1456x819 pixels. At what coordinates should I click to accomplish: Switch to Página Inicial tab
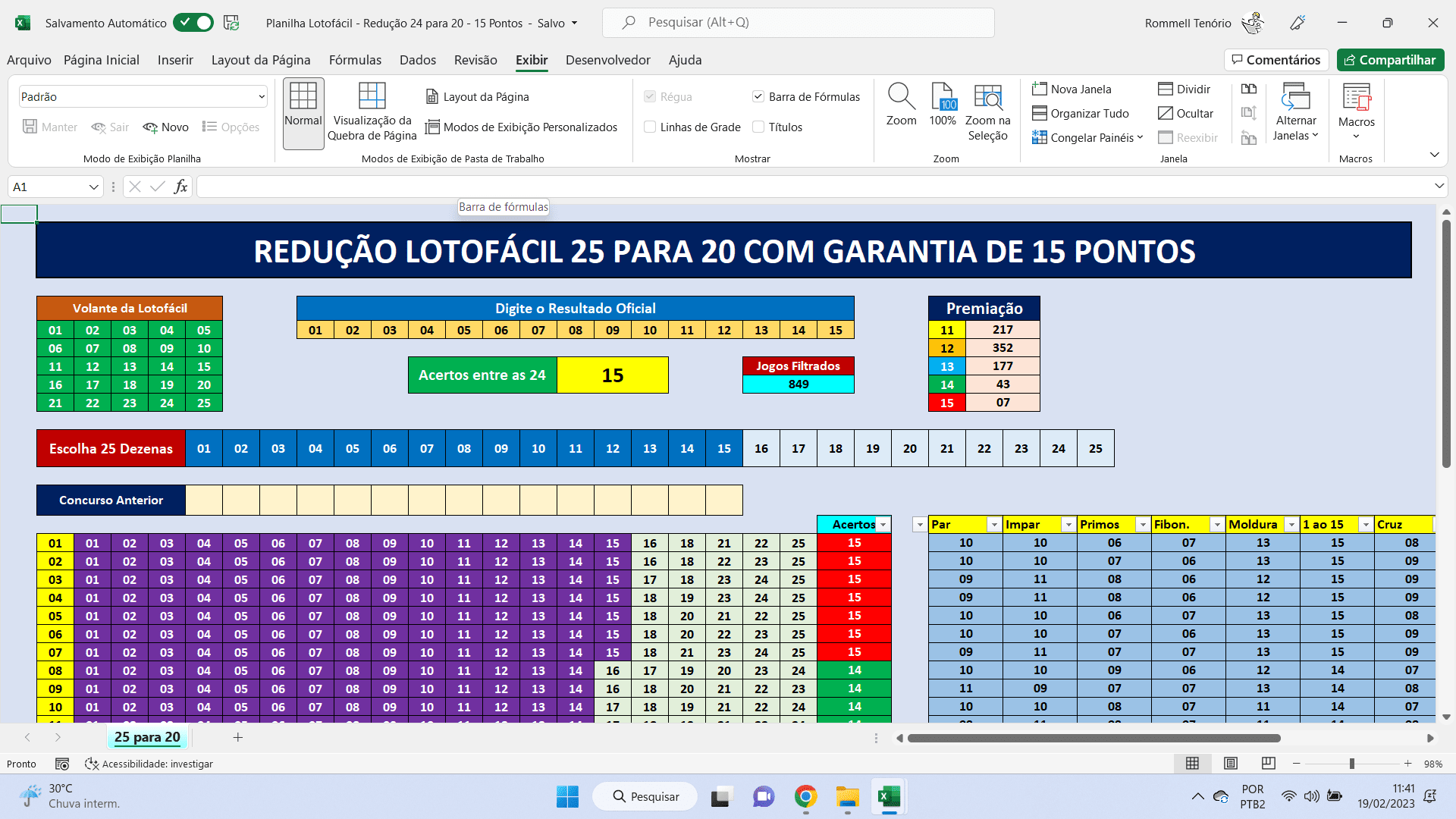click(x=102, y=60)
